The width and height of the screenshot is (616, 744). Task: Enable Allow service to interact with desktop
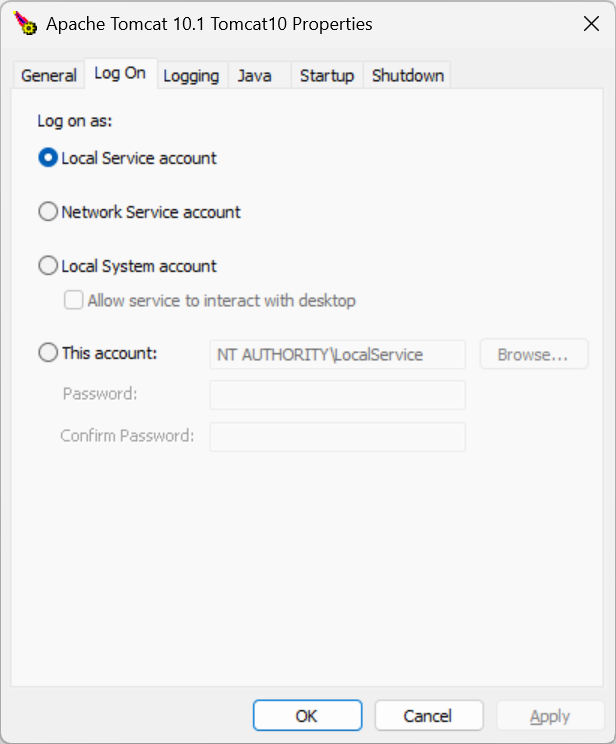pos(73,300)
